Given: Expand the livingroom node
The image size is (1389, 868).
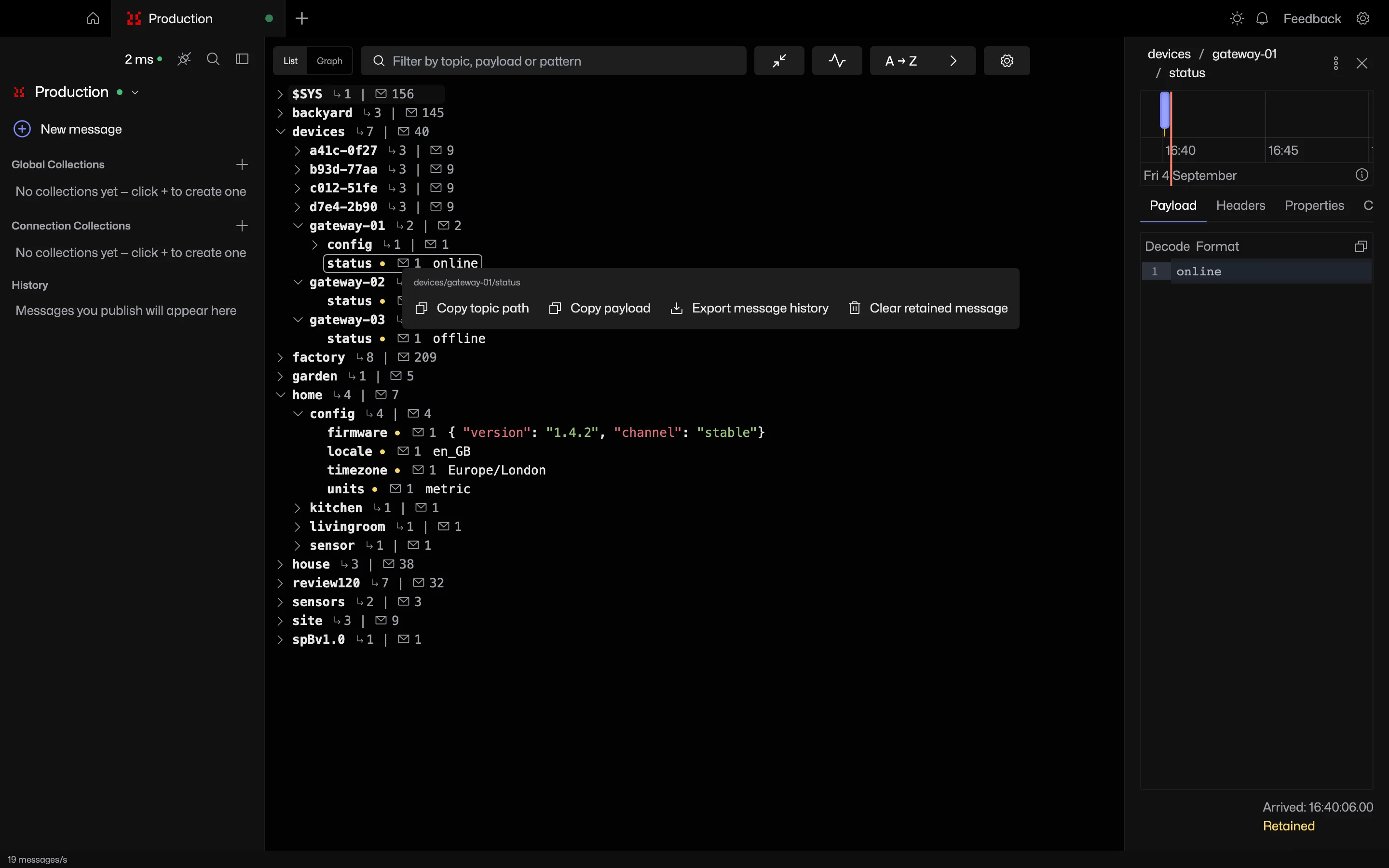Looking at the screenshot, I should click(x=297, y=527).
